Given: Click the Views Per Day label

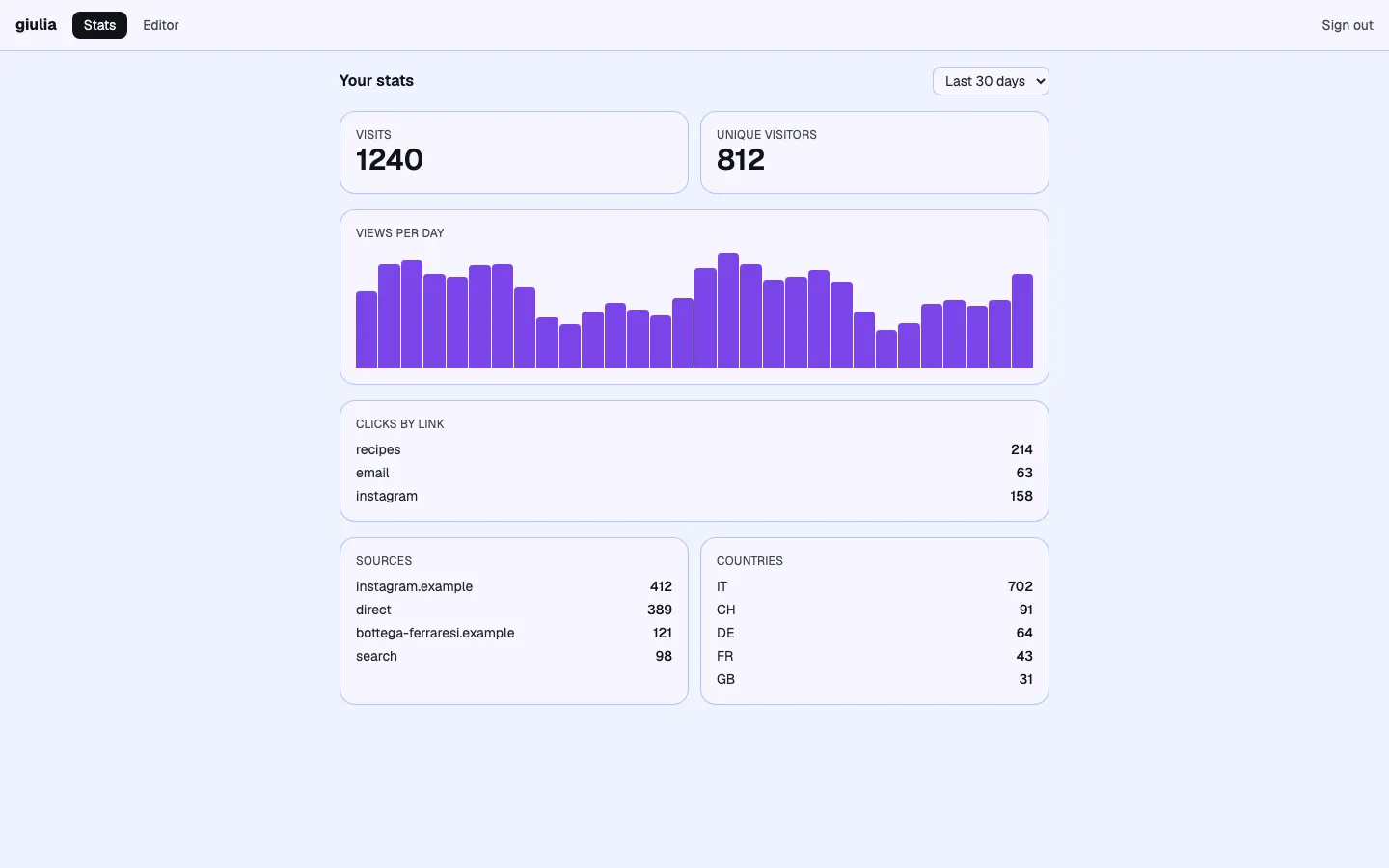Looking at the screenshot, I should click(x=400, y=233).
